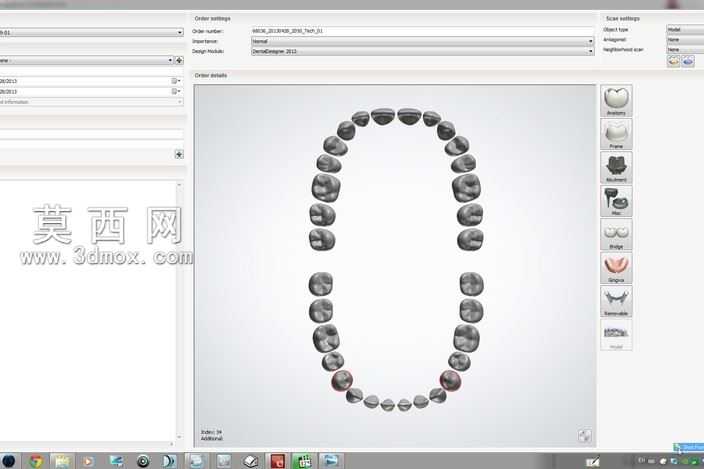This screenshot has height=469, width=704.
Task: Open the Importance dropdown
Action: click(x=423, y=41)
